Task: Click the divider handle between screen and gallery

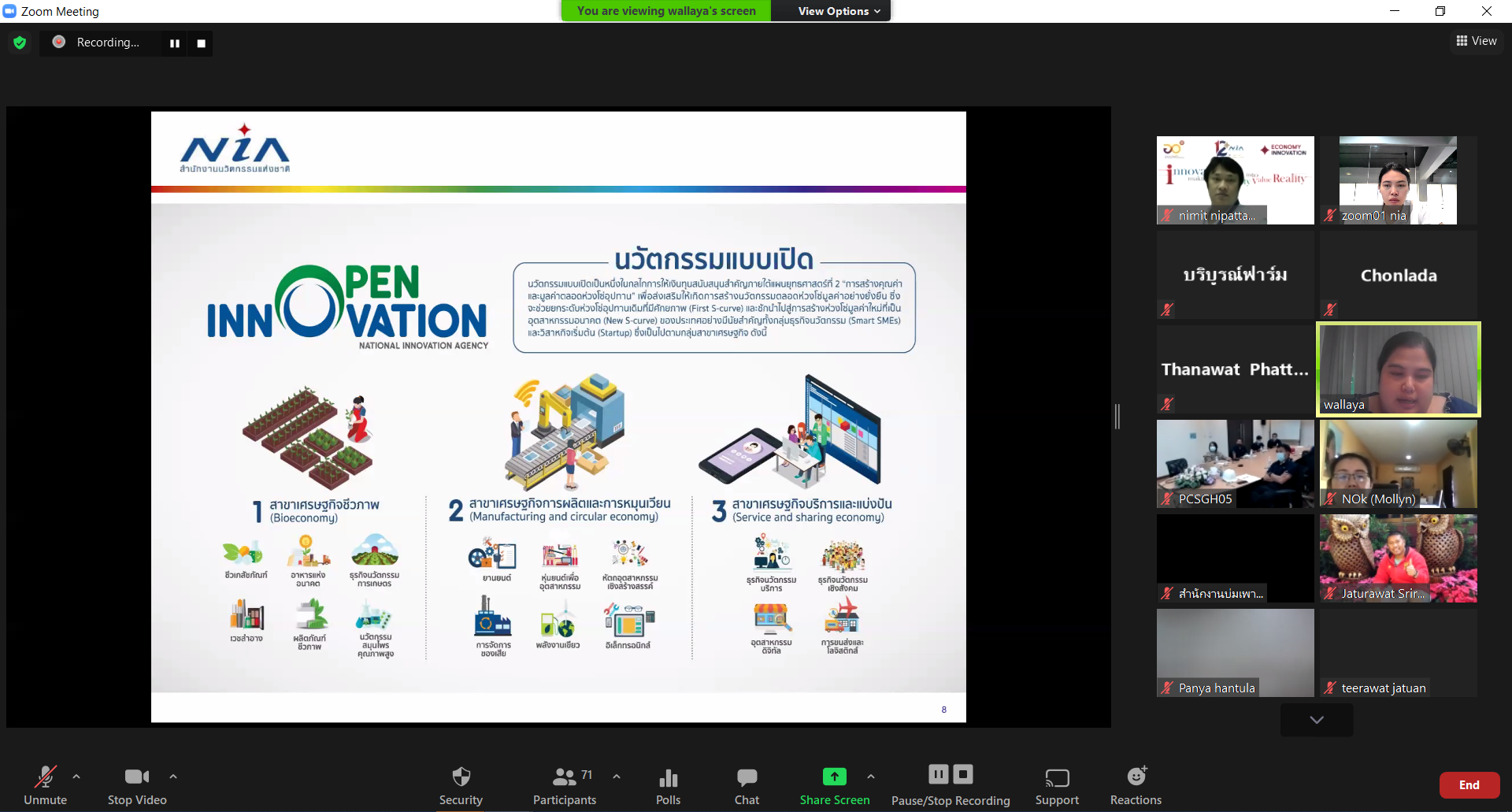Action: pyautogui.click(x=1117, y=416)
